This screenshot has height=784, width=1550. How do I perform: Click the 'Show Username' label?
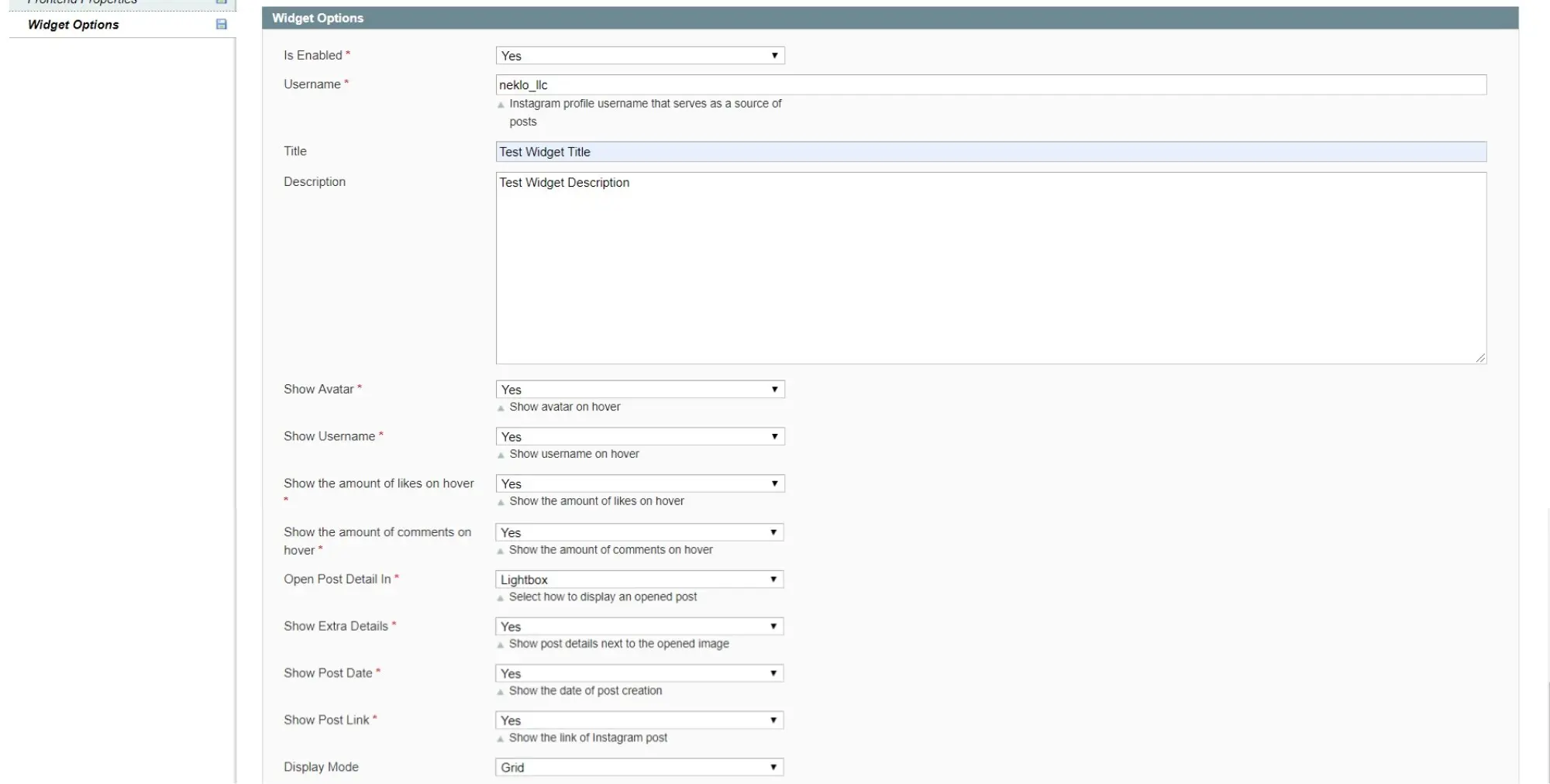click(329, 437)
